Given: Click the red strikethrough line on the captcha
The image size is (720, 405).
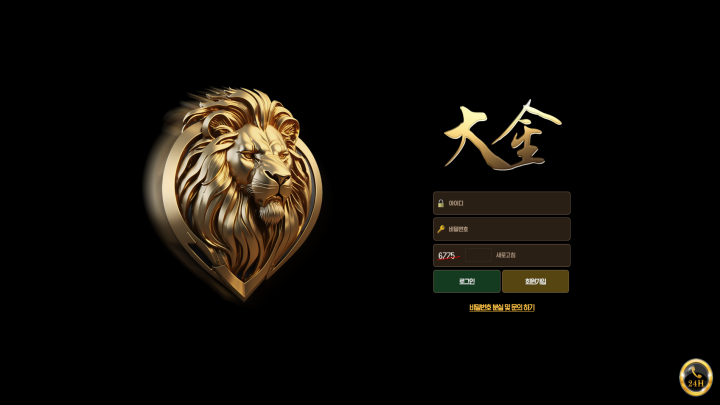Looking at the screenshot, I should (x=449, y=259).
